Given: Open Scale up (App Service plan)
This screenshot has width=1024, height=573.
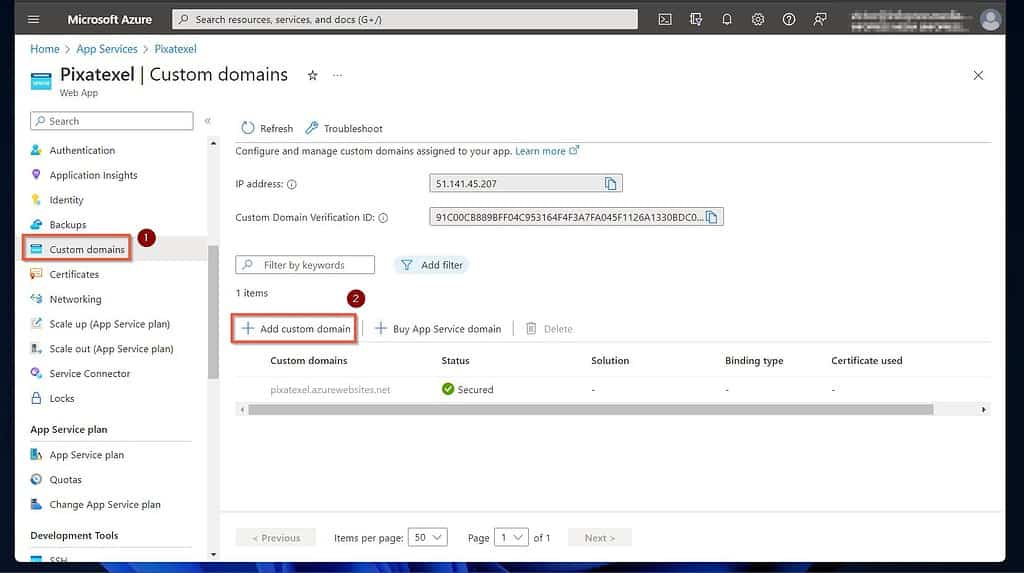Looking at the screenshot, I should point(109,324).
